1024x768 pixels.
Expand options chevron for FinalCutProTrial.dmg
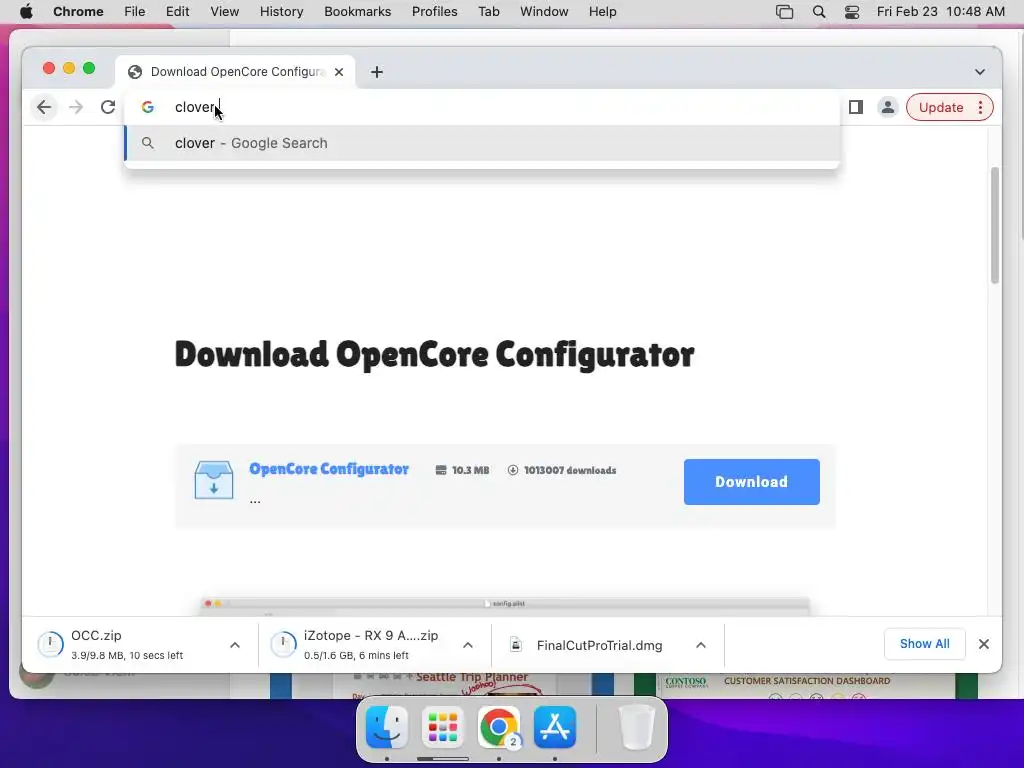click(701, 645)
